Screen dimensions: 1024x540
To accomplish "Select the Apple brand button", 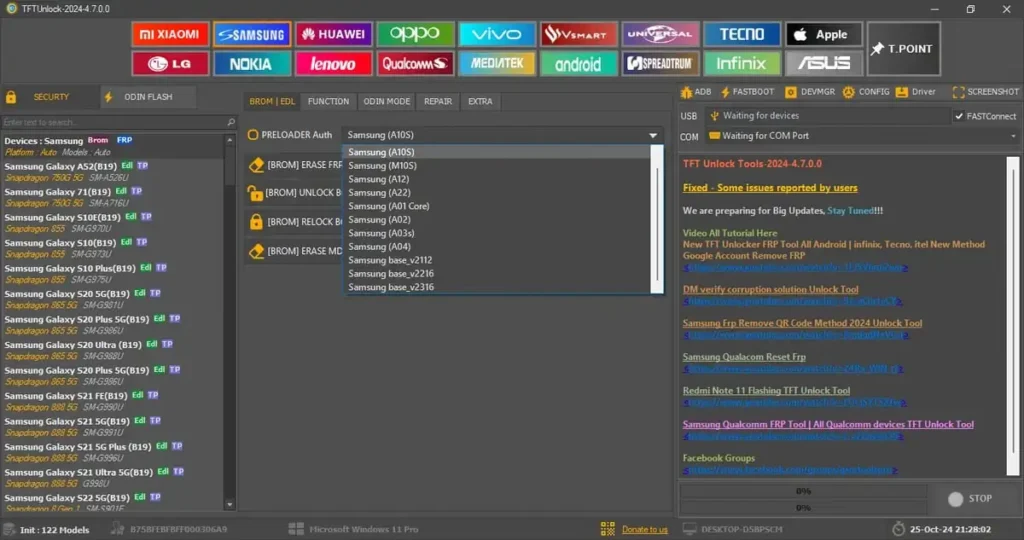I will (824, 34).
